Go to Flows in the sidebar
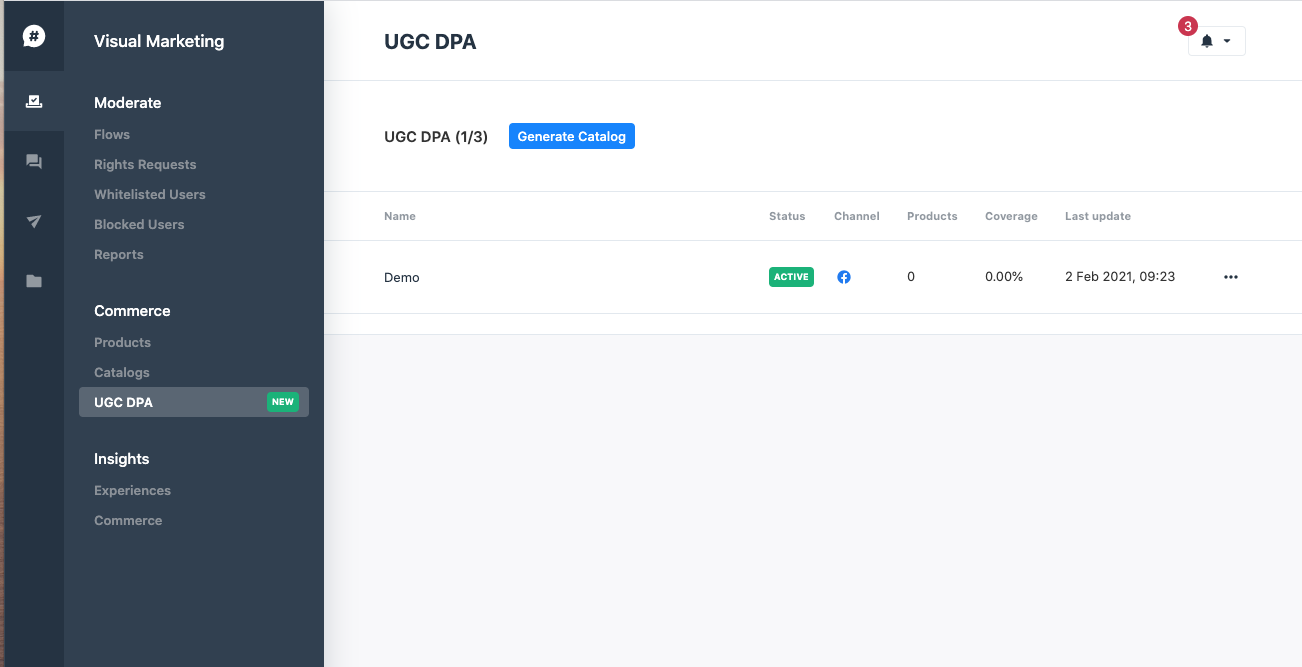Screen dimensions: 1302x667 pos(112,134)
